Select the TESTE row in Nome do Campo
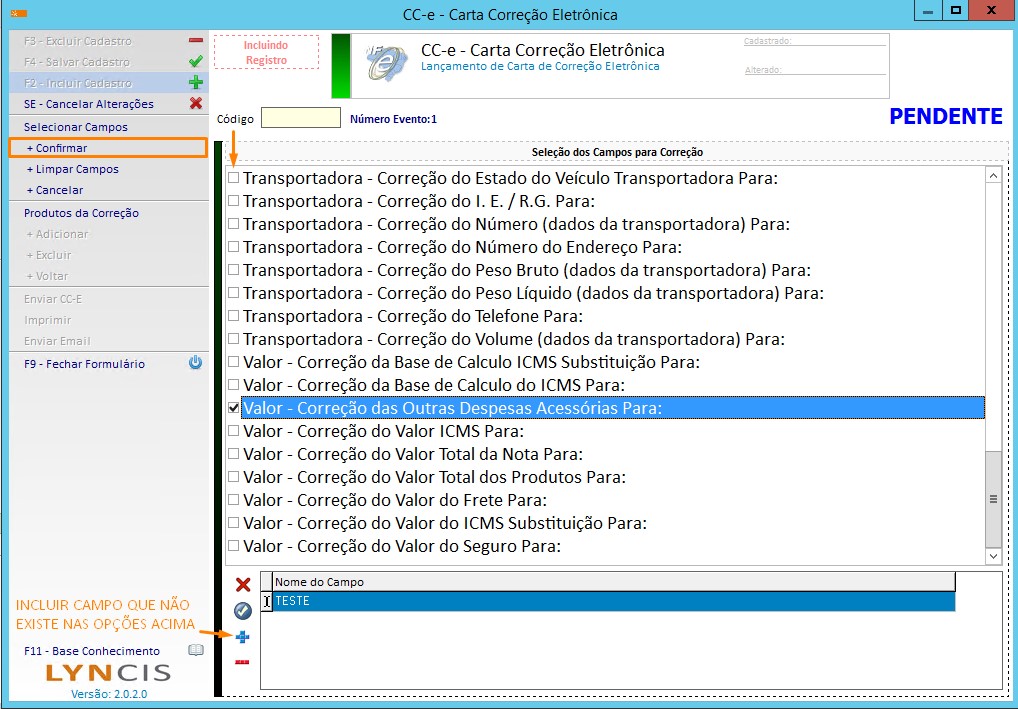 pos(612,601)
